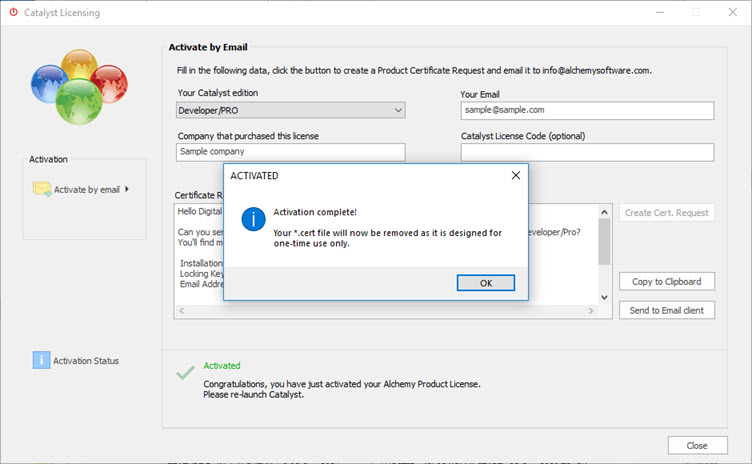
Task: Click the green Activated checkmark icon
Action: 185,372
